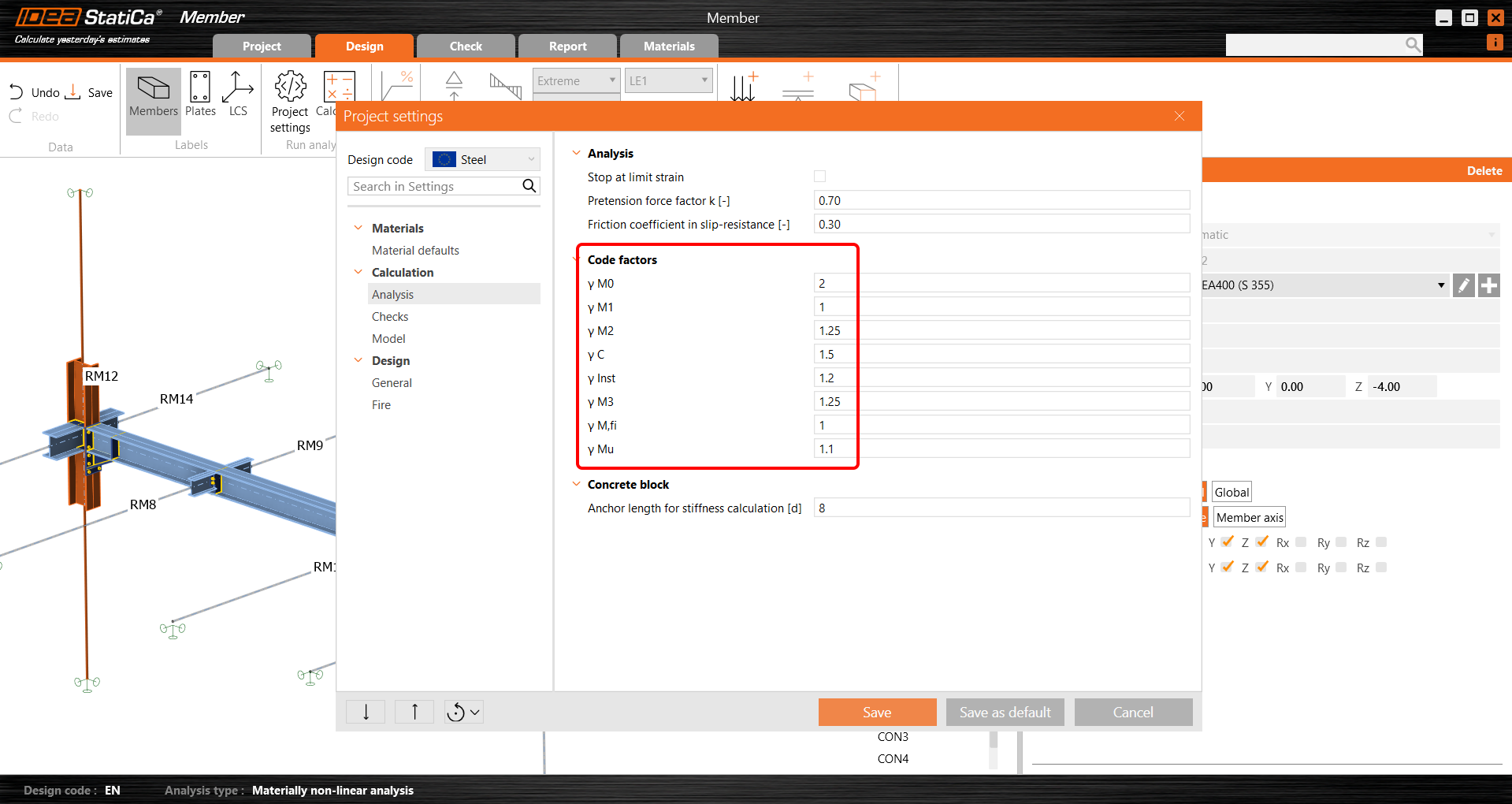Enable the Stop at limit strain checkbox
The image size is (1512, 804).
[x=819, y=176]
